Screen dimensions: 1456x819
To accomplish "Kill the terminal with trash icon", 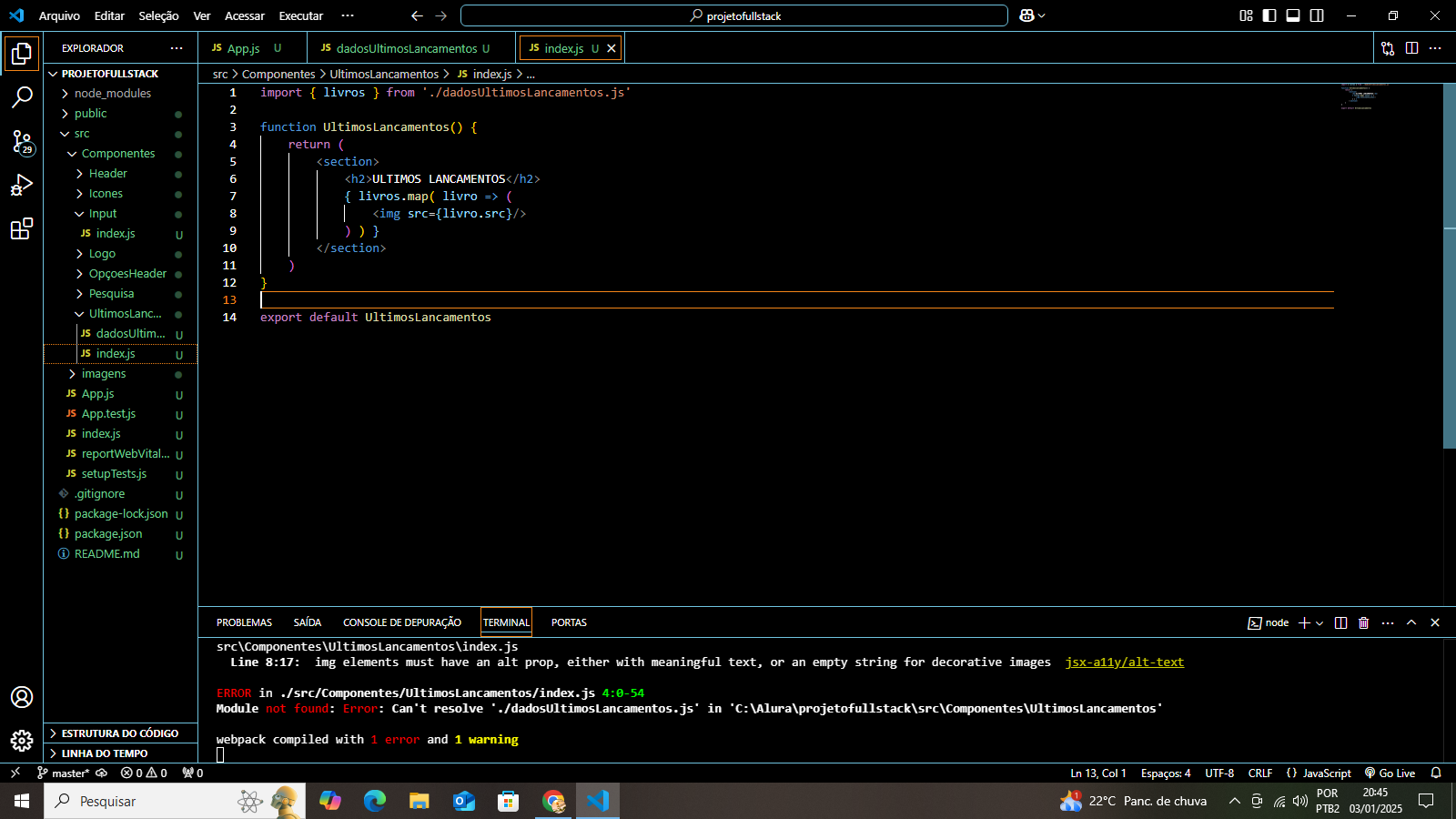I will click(x=1363, y=622).
